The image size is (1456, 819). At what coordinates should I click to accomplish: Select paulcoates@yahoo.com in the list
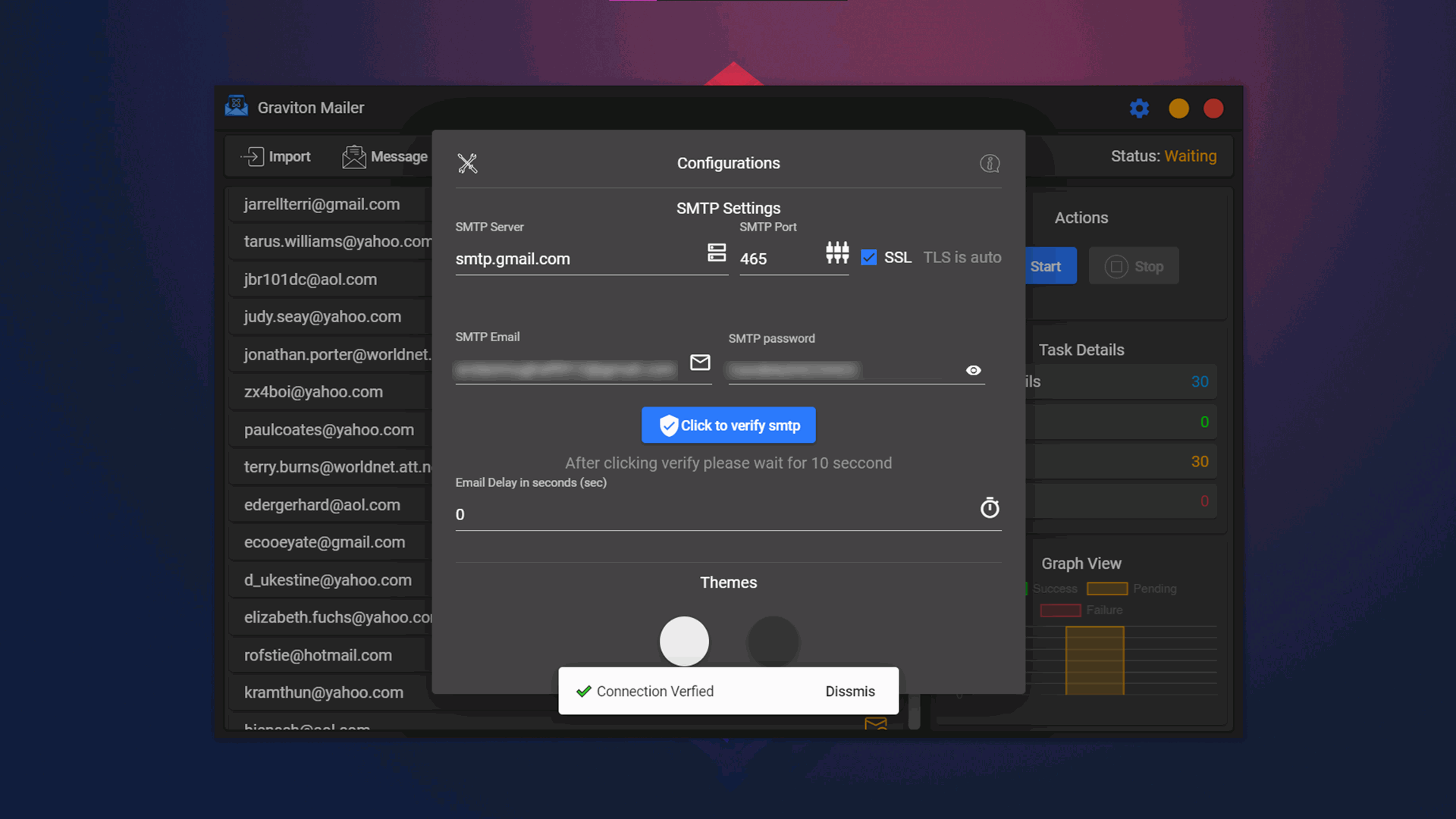(x=331, y=430)
